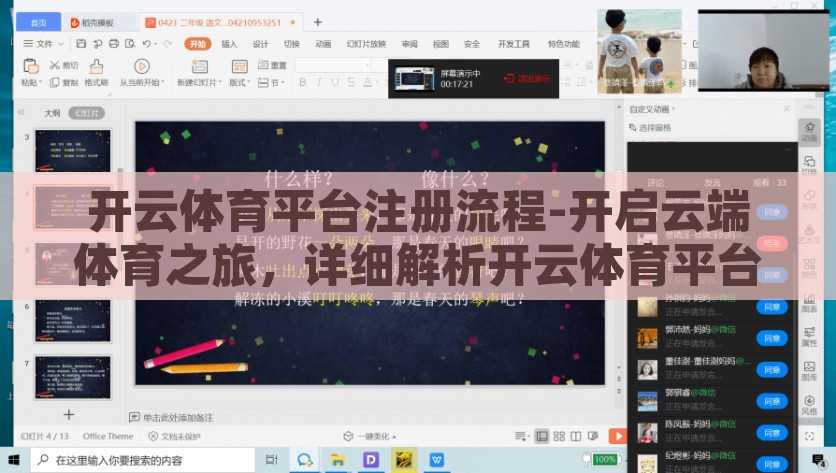Open the 节 section dropdown
Screen dimensions: 836x473
(272, 83)
